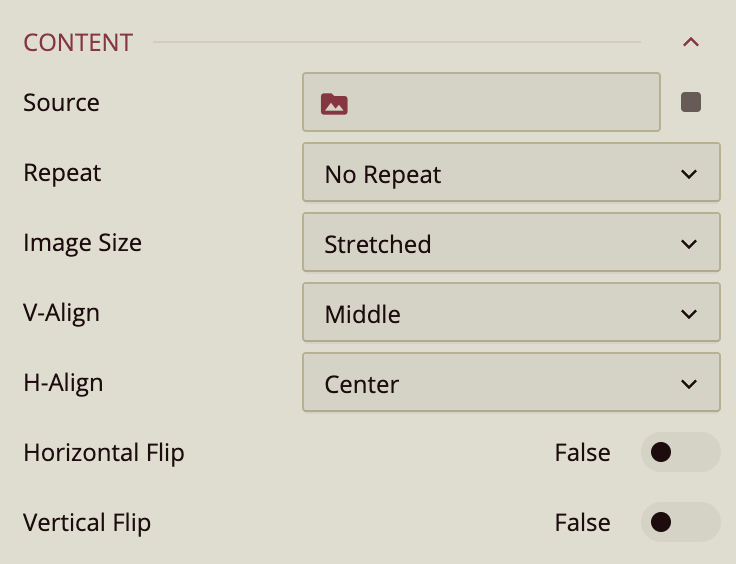Collapse the CONTENT section chevron

pyautogui.click(x=690, y=42)
